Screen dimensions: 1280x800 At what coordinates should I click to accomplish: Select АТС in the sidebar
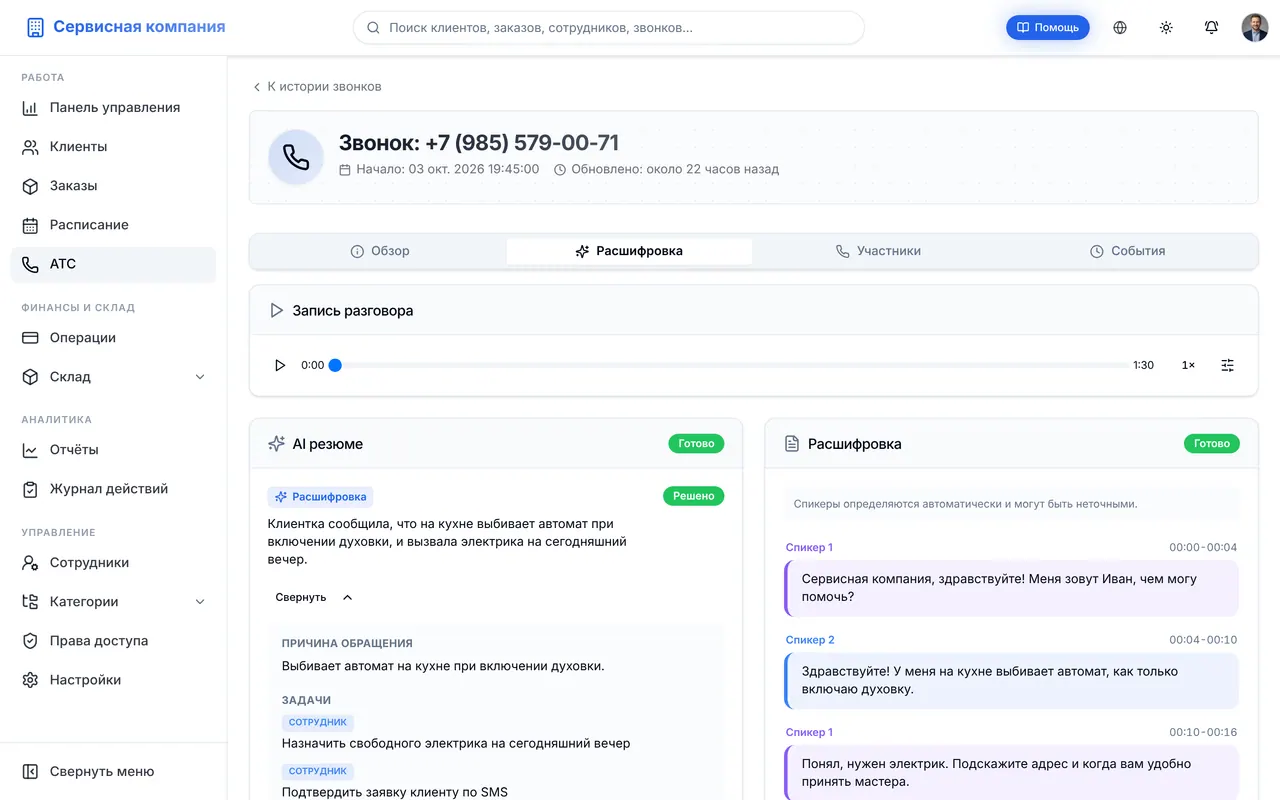[113, 264]
